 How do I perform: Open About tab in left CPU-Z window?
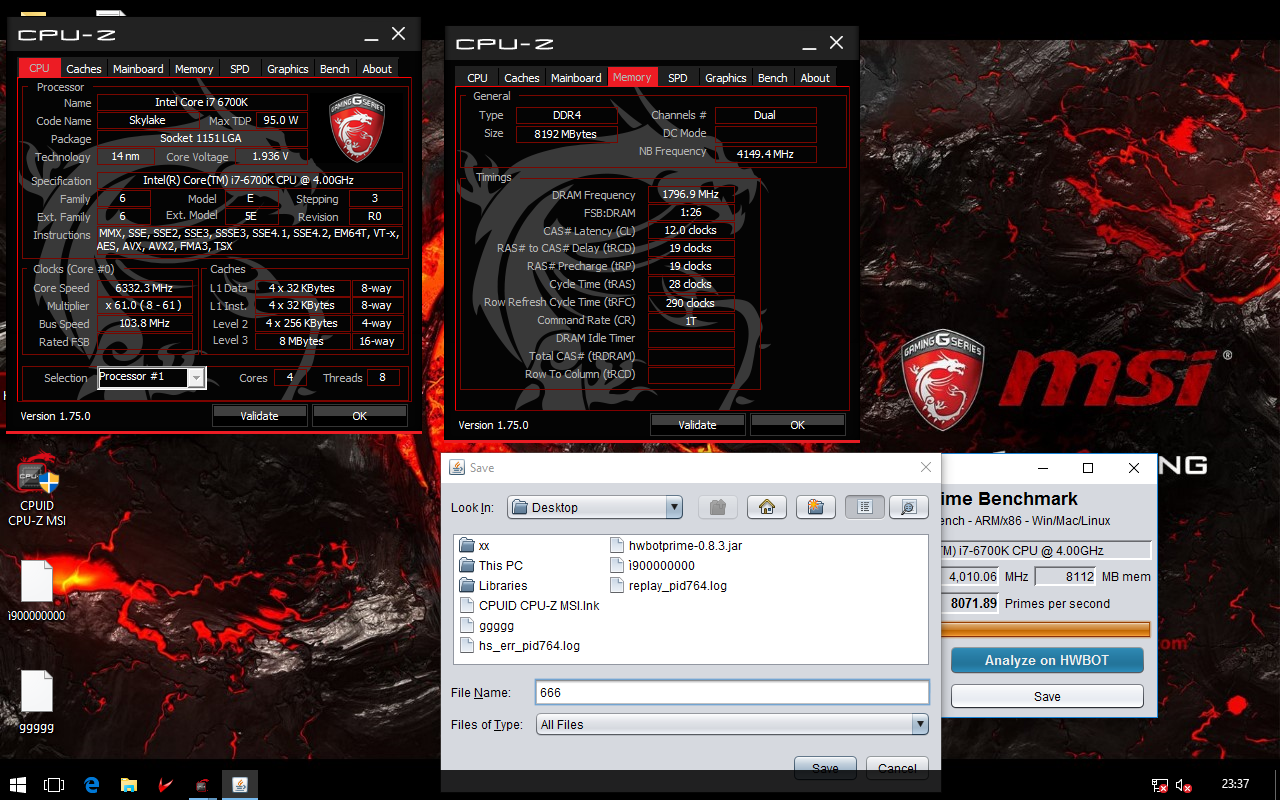click(x=377, y=69)
